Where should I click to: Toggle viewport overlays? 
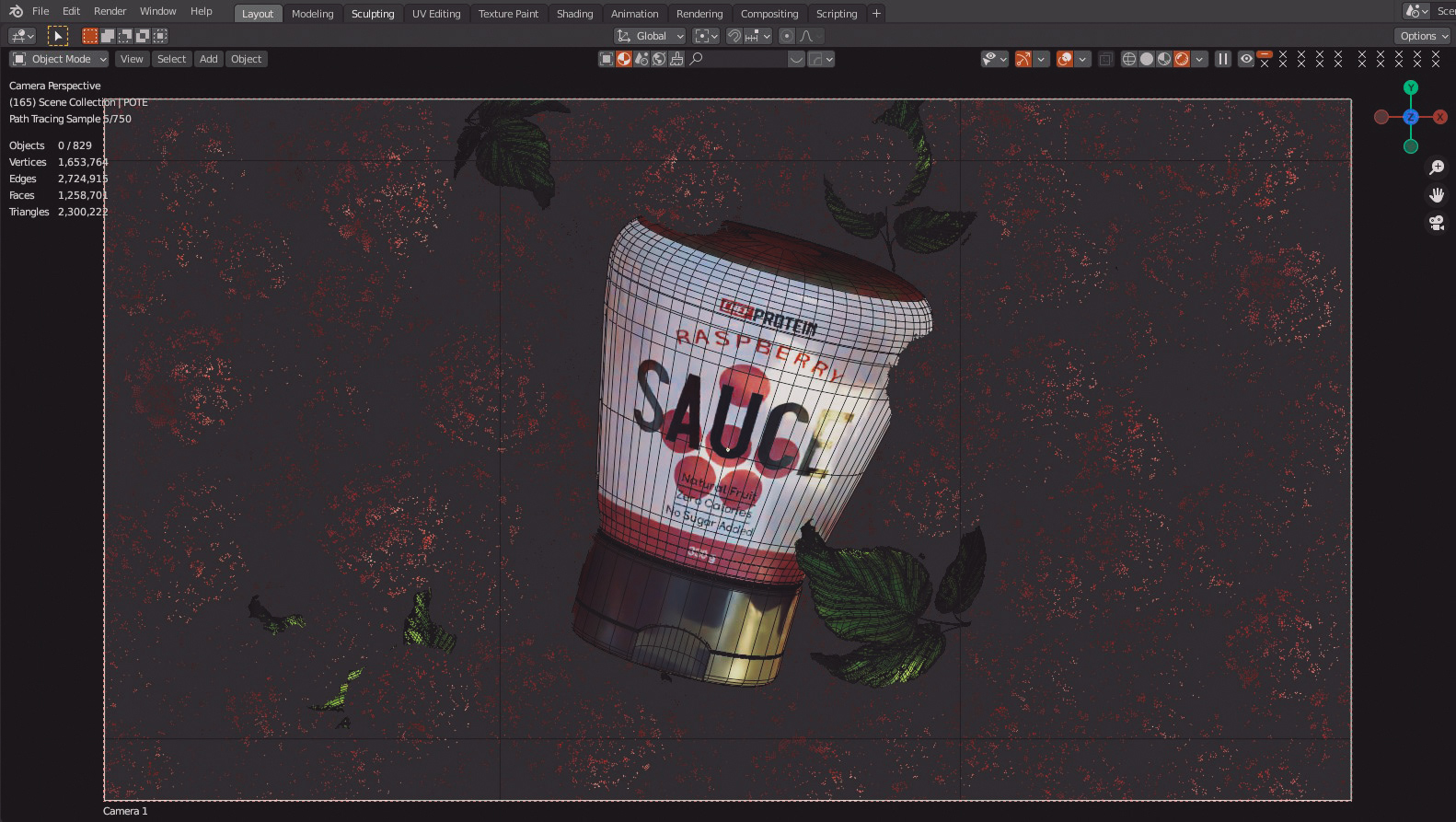pos(1065,59)
